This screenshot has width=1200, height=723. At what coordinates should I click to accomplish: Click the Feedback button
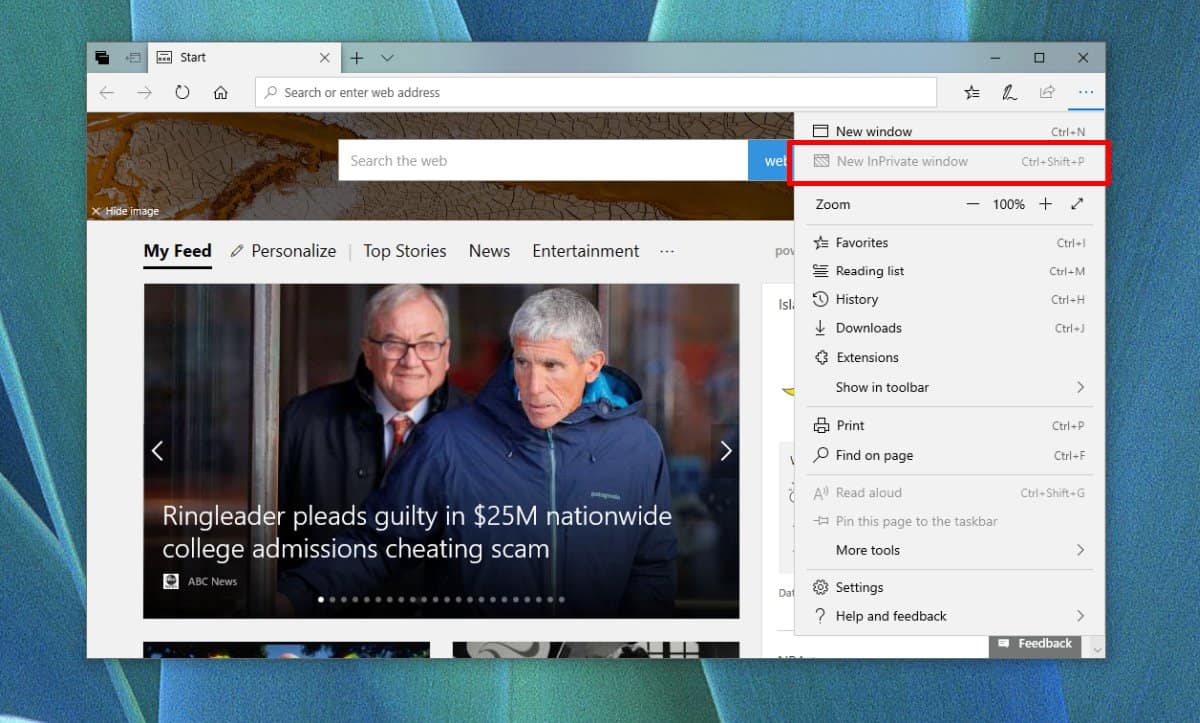point(1036,644)
